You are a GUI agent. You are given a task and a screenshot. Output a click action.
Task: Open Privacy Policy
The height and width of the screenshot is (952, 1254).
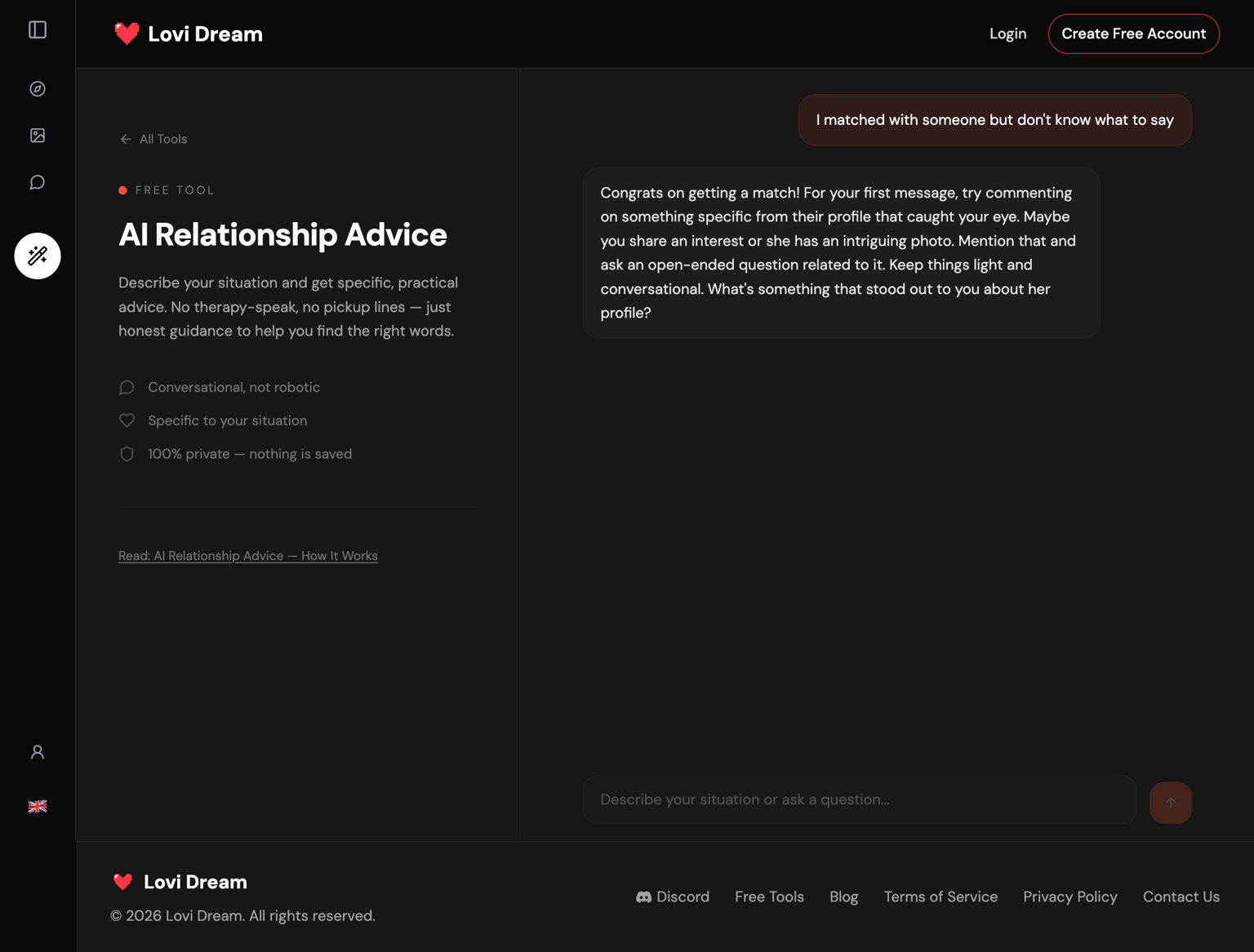tap(1069, 896)
